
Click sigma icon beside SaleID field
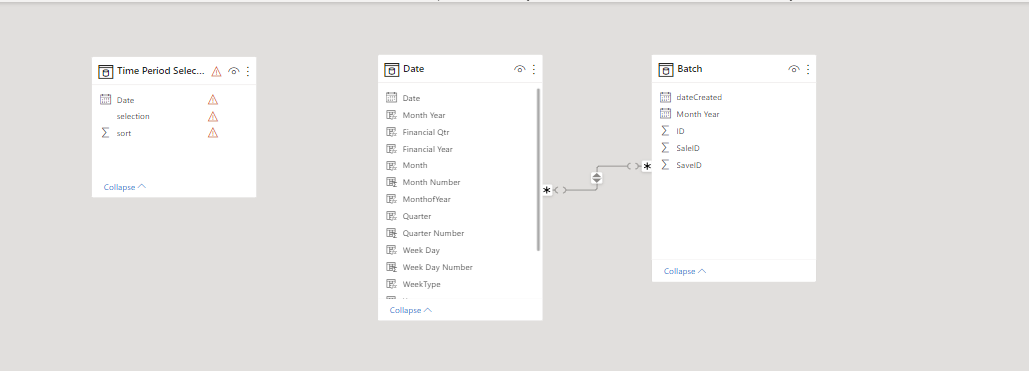point(665,148)
